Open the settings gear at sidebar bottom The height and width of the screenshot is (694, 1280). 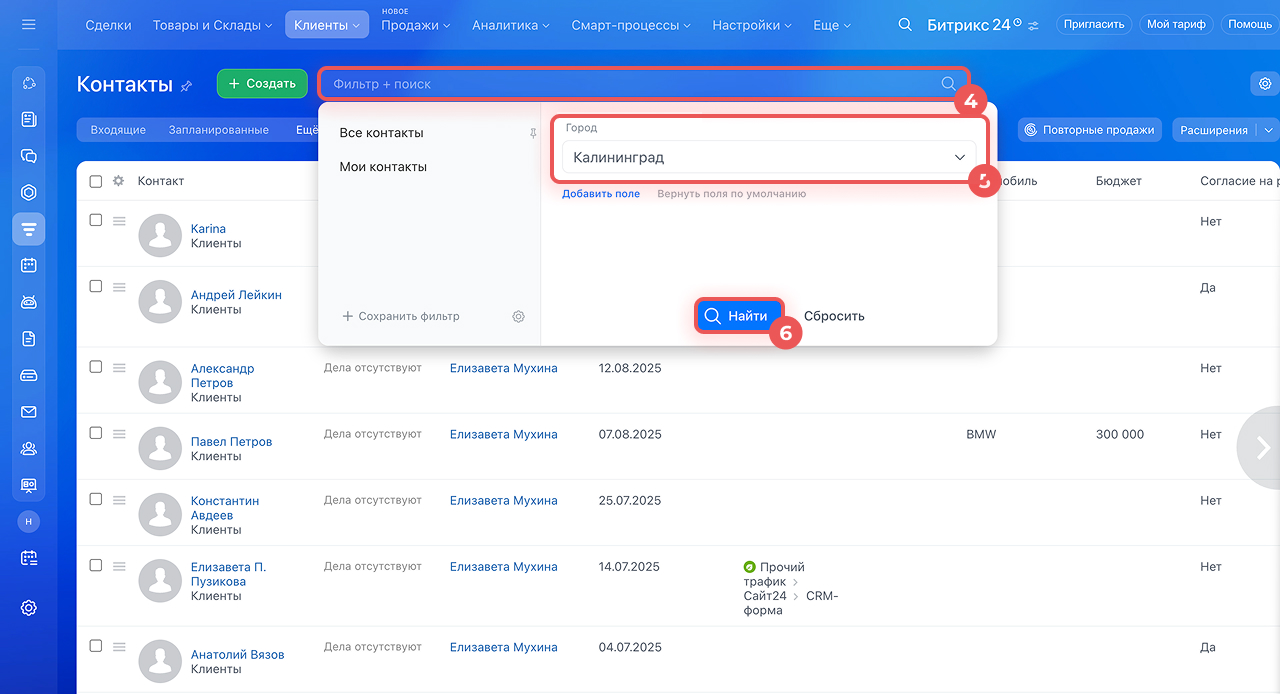coord(28,607)
